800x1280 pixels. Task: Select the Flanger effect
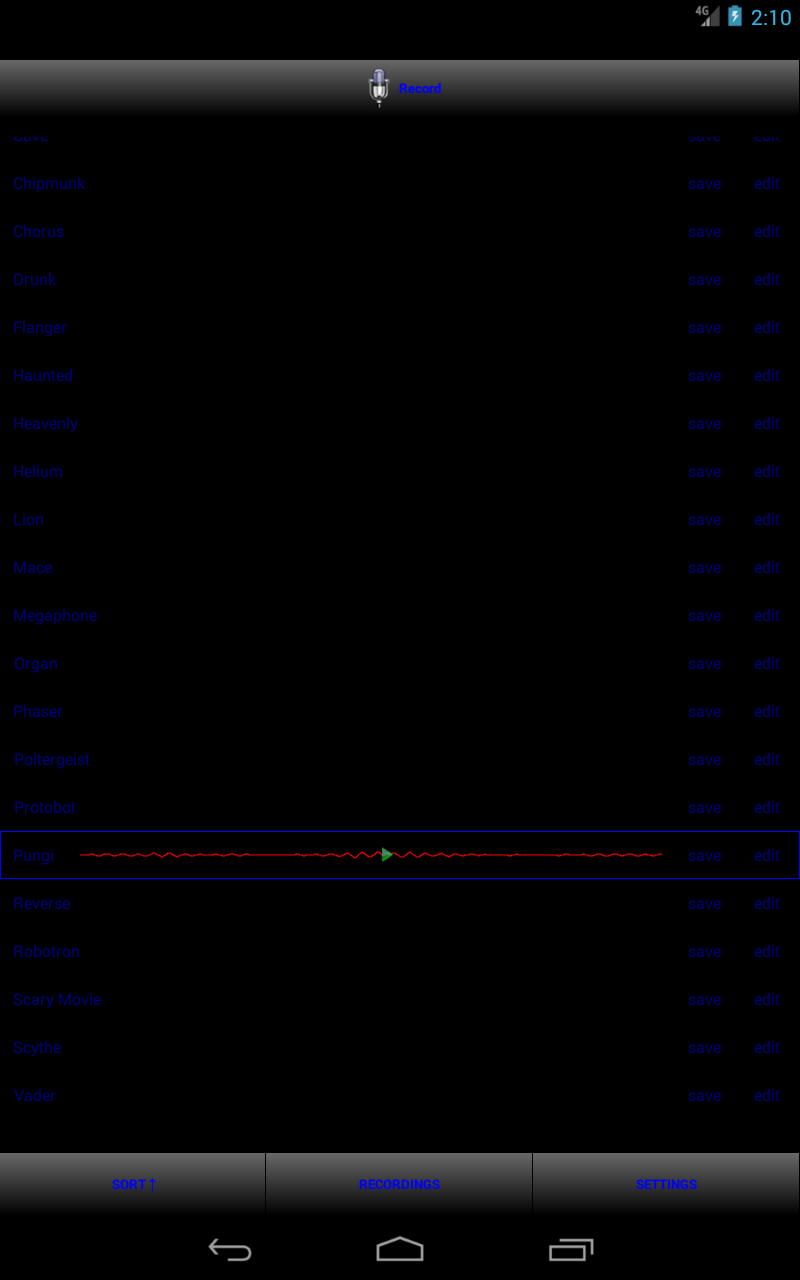pyautogui.click(x=40, y=328)
